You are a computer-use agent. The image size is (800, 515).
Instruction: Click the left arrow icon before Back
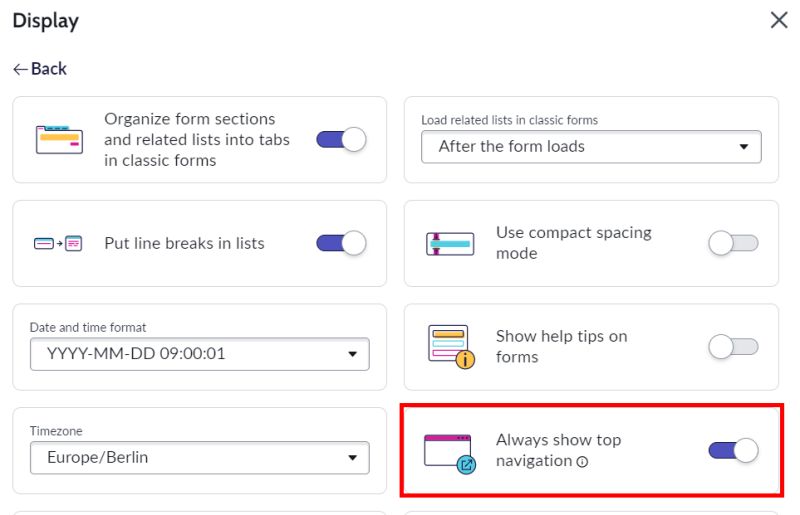pos(20,69)
